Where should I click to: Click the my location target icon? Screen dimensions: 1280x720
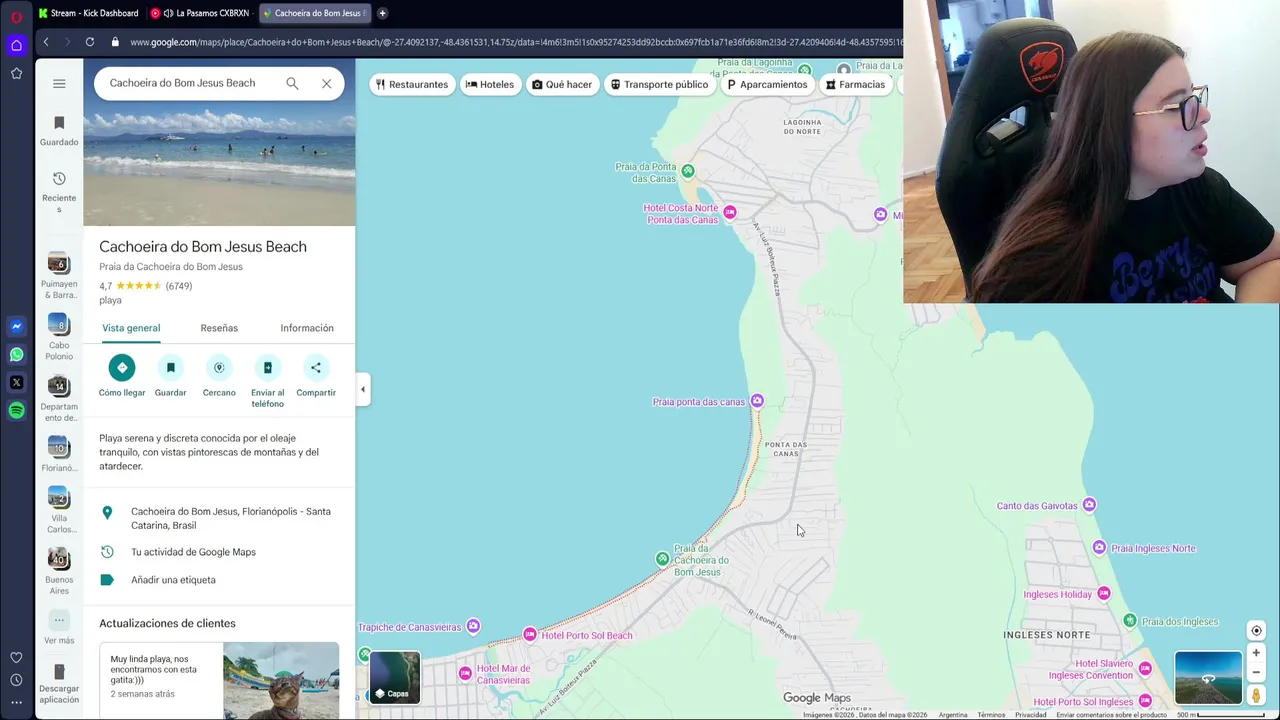tap(1256, 630)
